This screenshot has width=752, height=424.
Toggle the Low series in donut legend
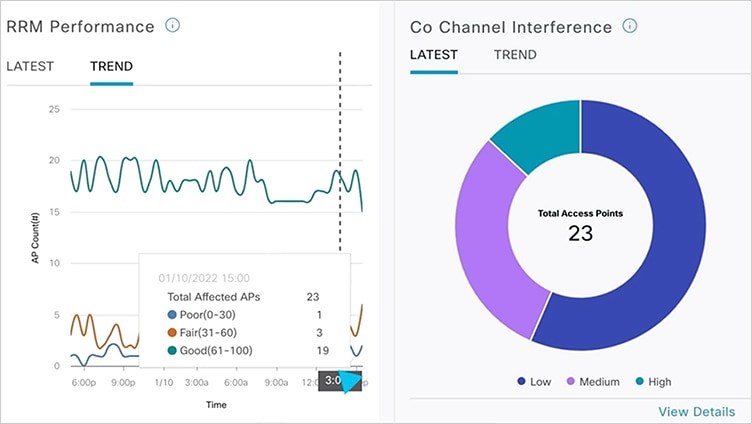pos(536,382)
